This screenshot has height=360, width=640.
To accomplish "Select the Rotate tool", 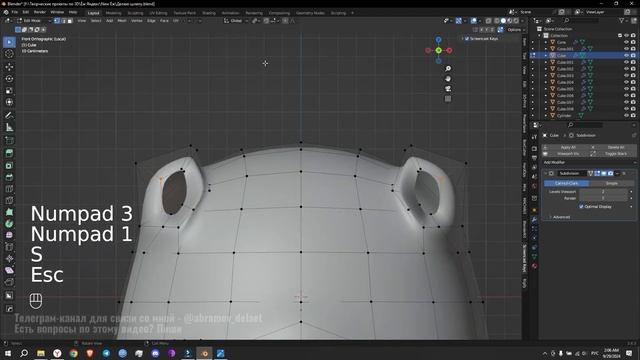I will coord(9,79).
